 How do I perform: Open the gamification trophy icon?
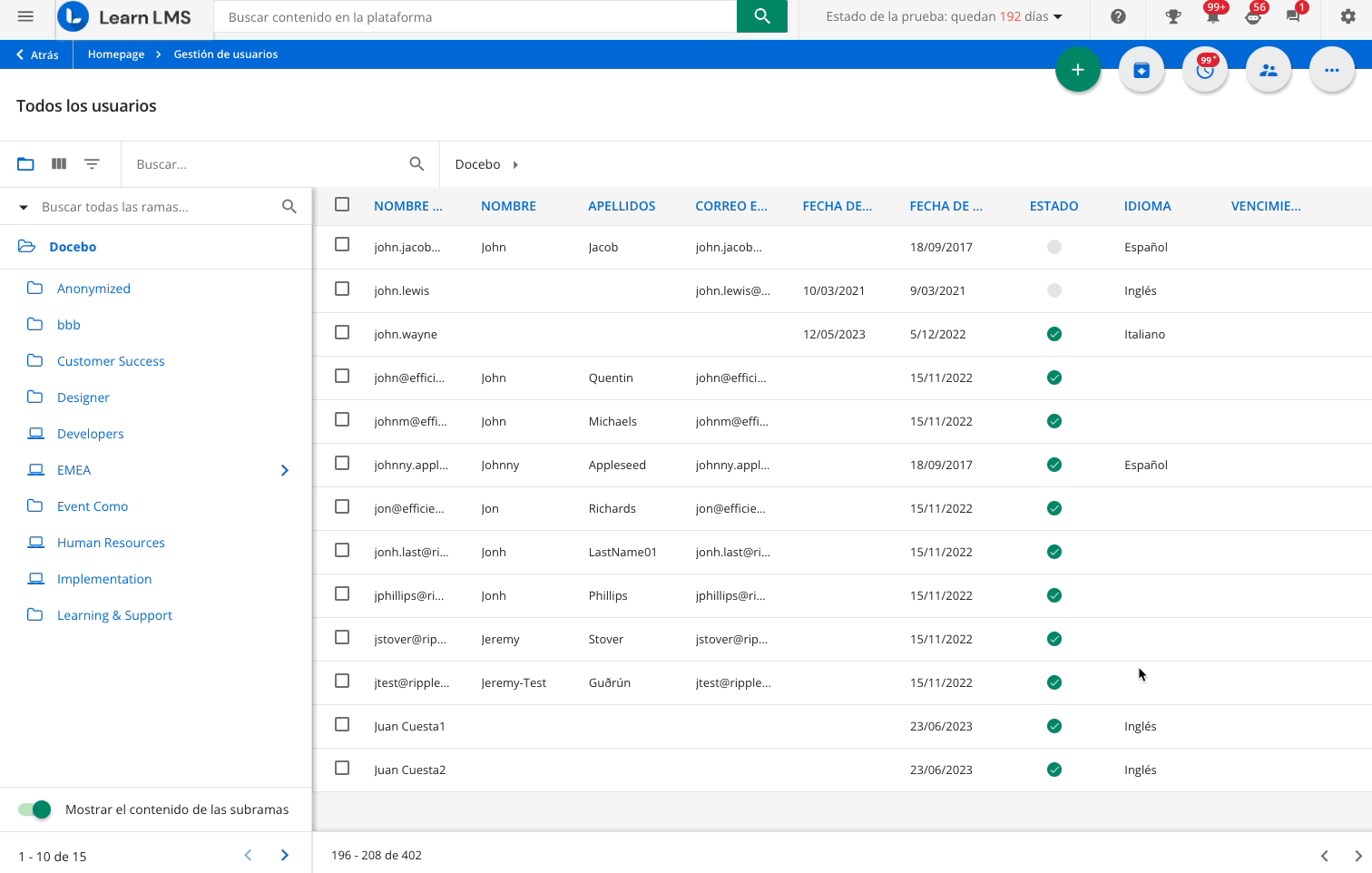[x=1173, y=16]
